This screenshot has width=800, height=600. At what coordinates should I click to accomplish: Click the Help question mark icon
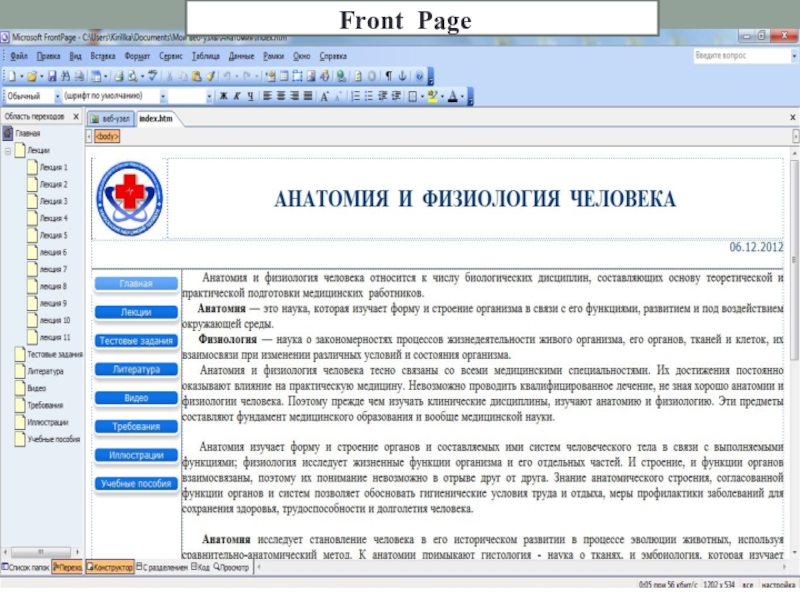[x=419, y=77]
